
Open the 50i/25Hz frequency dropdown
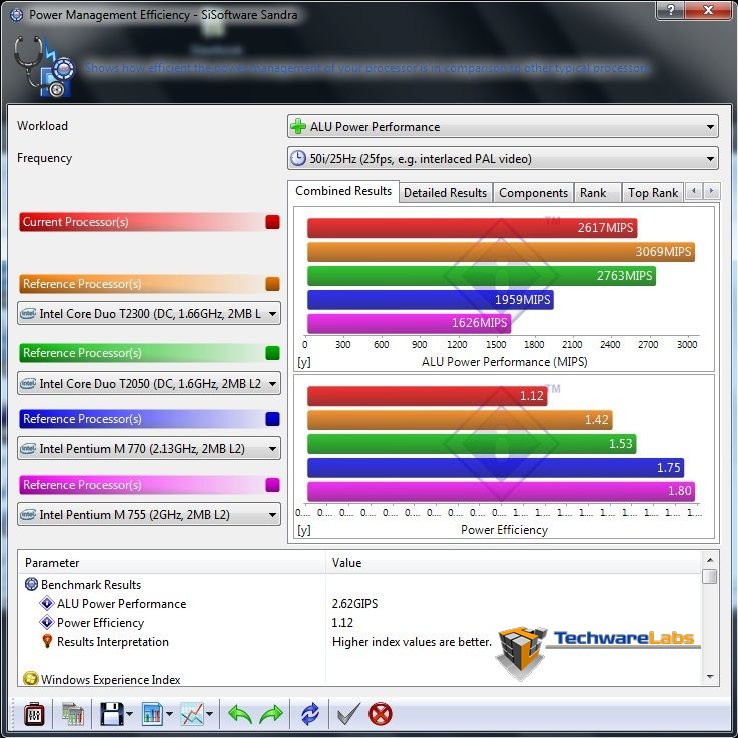[x=502, y=159]
